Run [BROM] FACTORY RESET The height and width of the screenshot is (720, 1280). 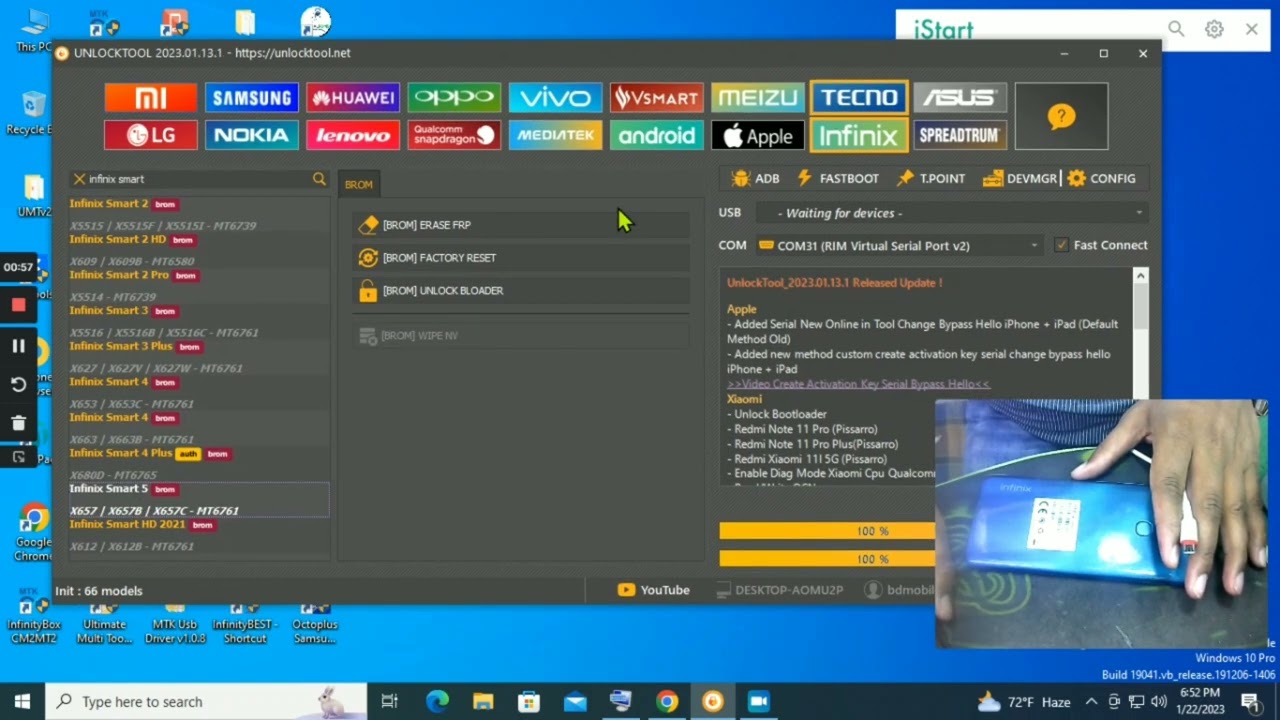[x=520, y=258]
